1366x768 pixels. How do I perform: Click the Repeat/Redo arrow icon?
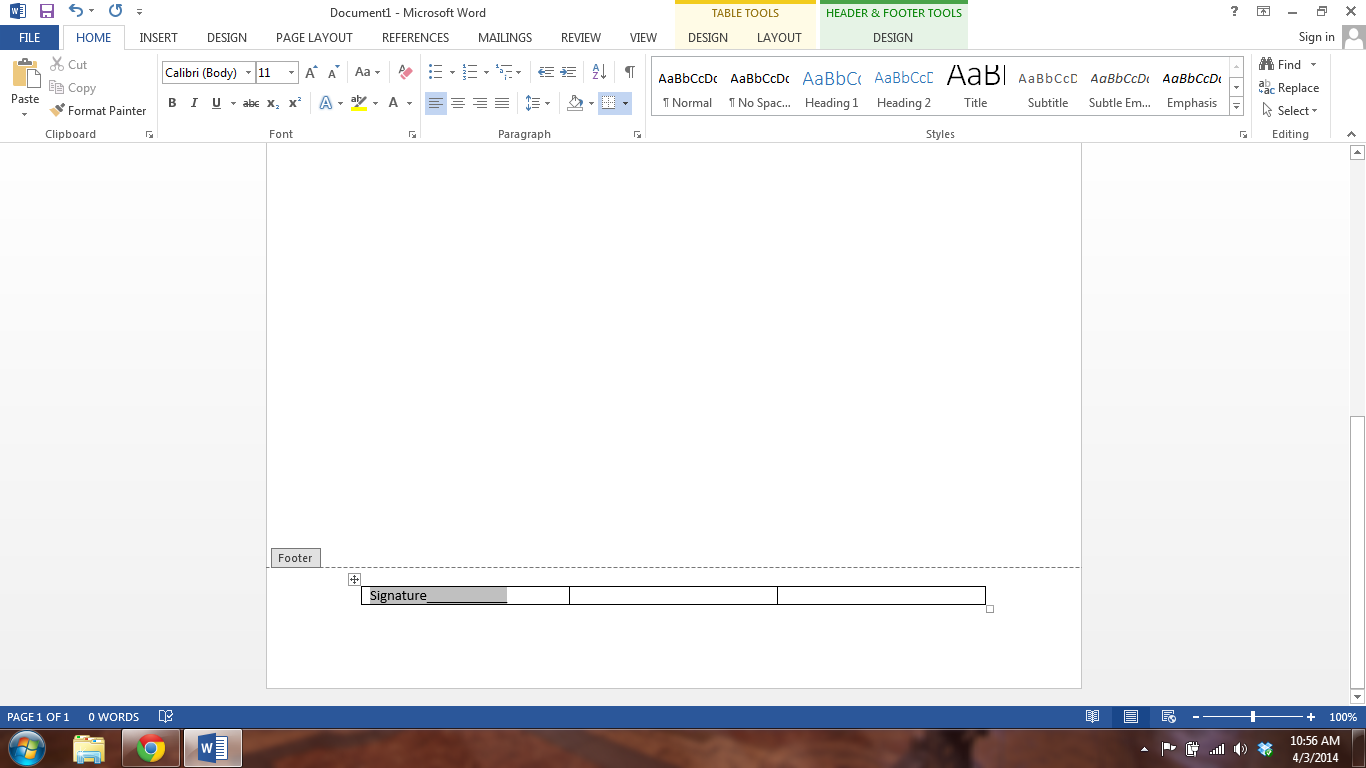coord(115,12)
